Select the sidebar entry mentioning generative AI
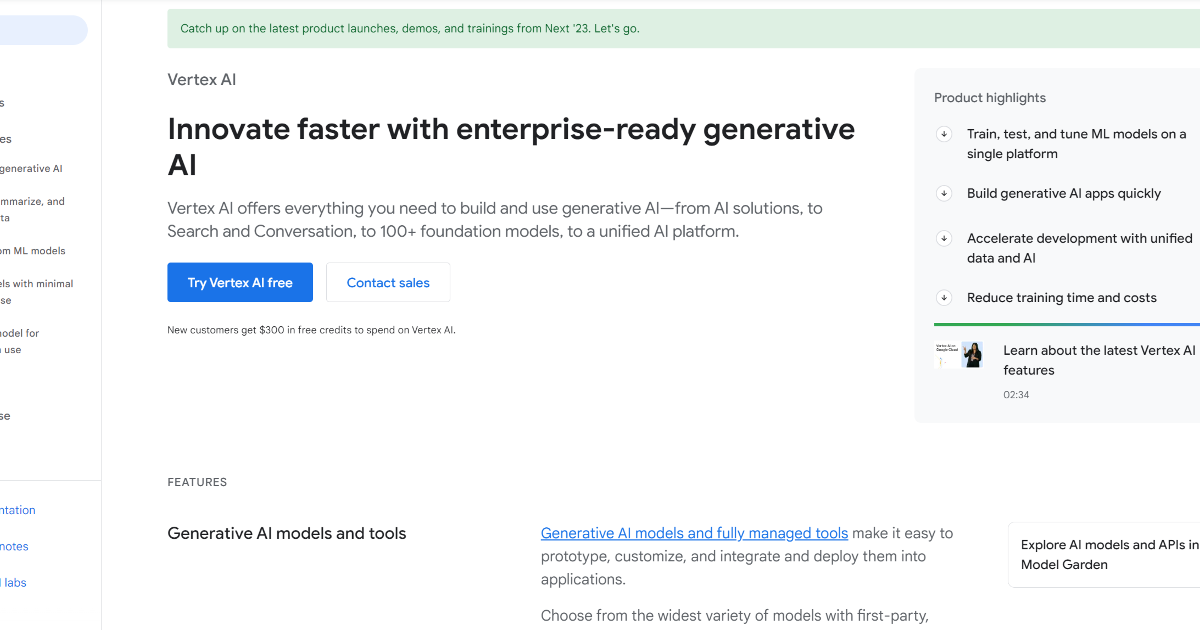 point(31,168)
